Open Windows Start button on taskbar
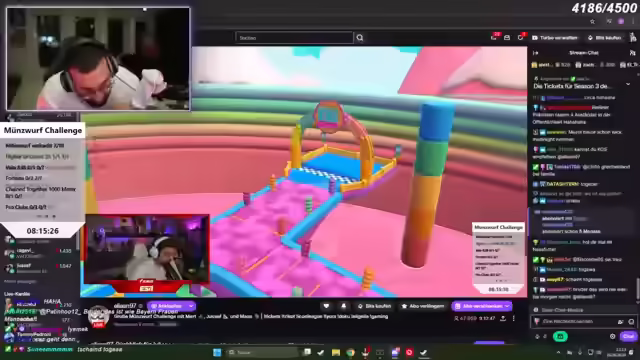This screenshot has width=640, height=360. click(x=217, y=352)
